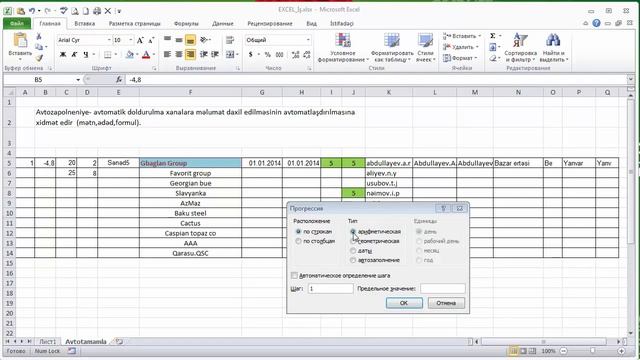Click the fill color paint bucket icon

coord(129,54)
